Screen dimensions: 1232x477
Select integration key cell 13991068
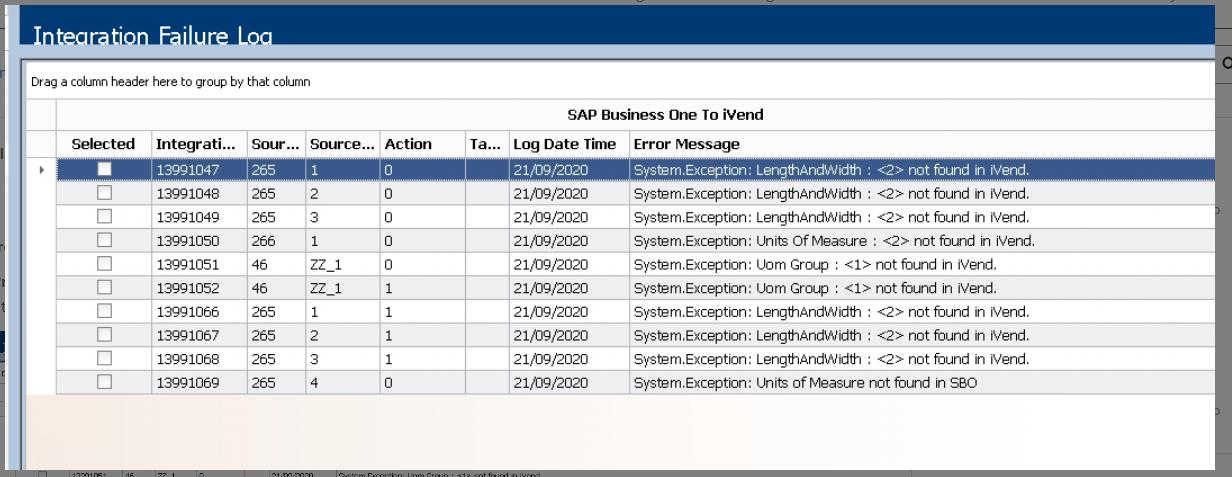click(200, 358)
